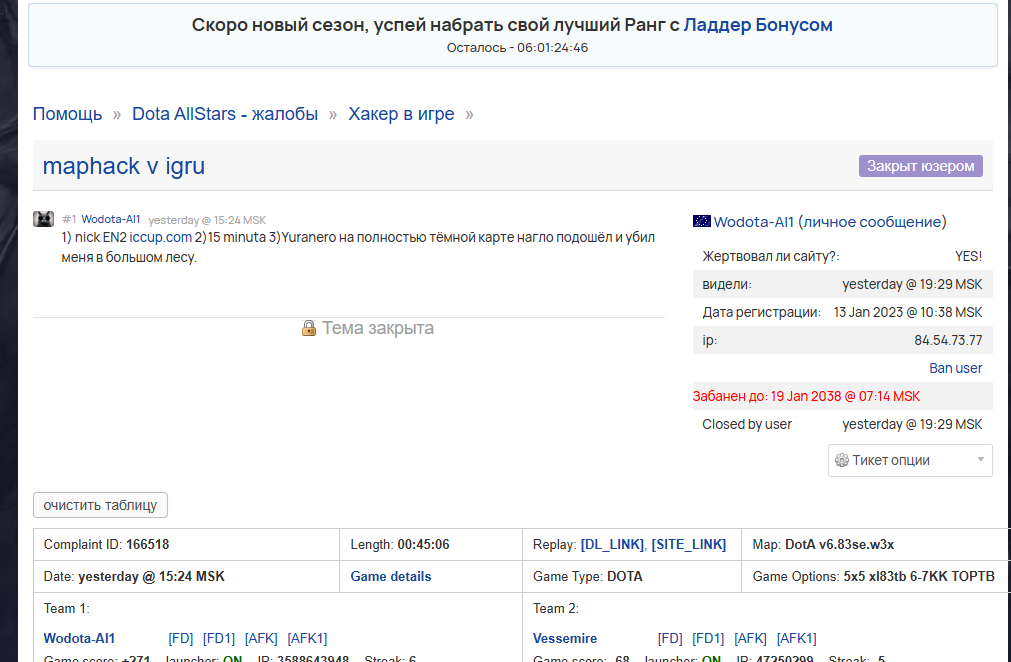
Task: Click the Дата регистрации 13 Jan 2023 value
Action: coord(908,313)
